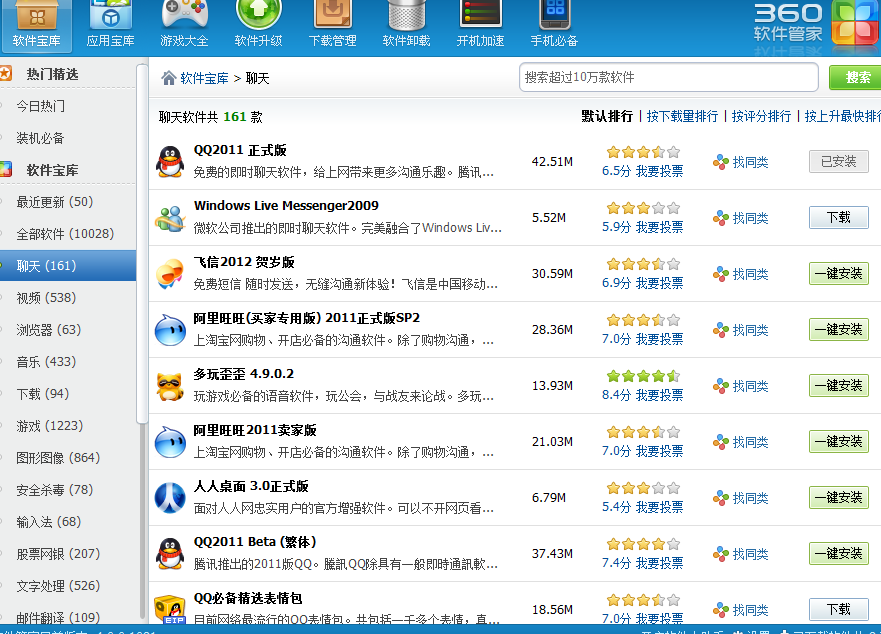Click the QQ2011 Beta (繁体) penguin icon
Viewport: 881px width, 634px height.
pos(170,554)
